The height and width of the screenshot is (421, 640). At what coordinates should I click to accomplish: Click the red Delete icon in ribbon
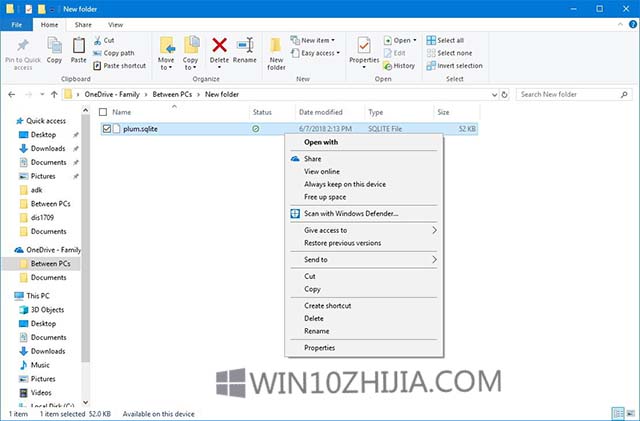click(x=220, y=46)
